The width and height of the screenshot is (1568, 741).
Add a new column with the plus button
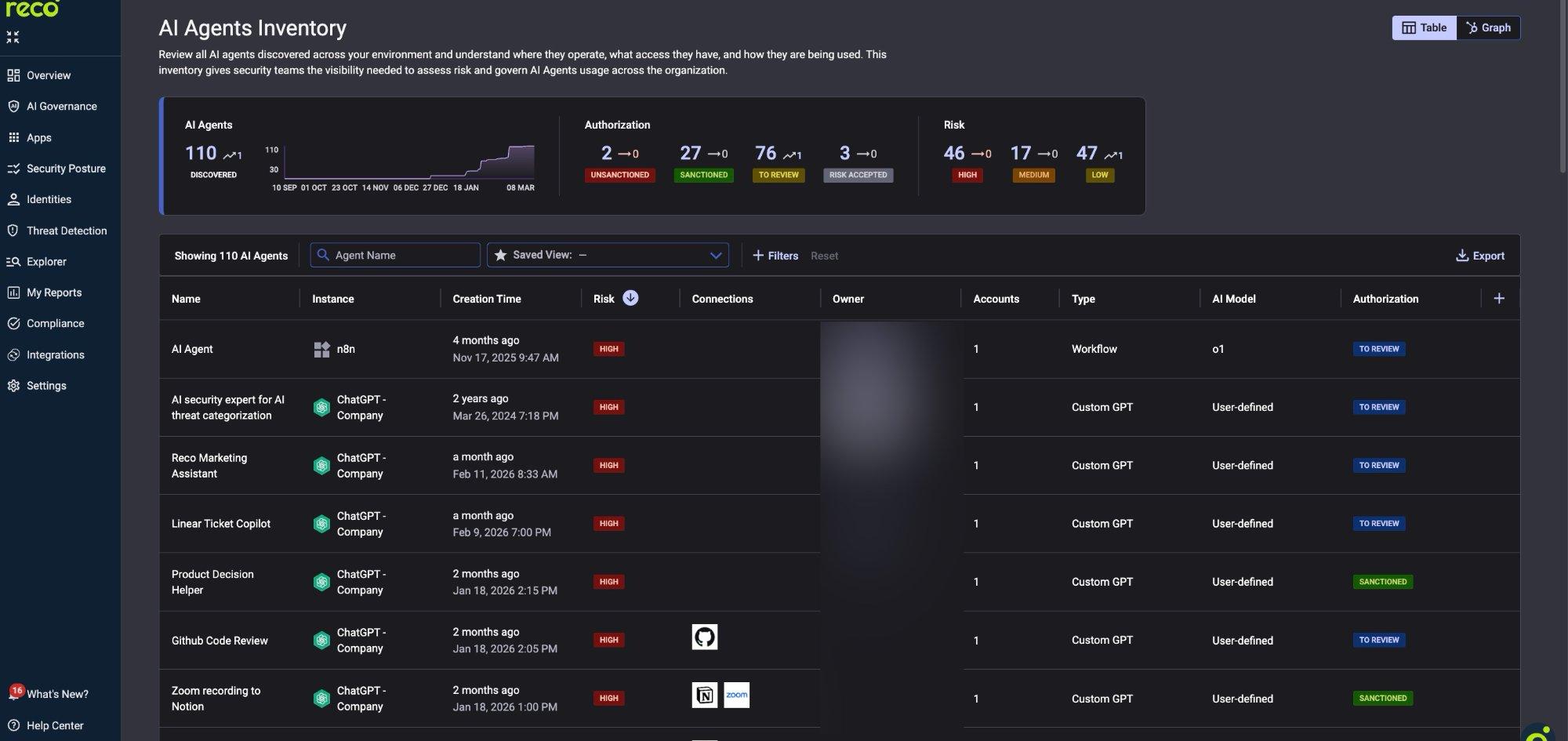[1500, 298]
